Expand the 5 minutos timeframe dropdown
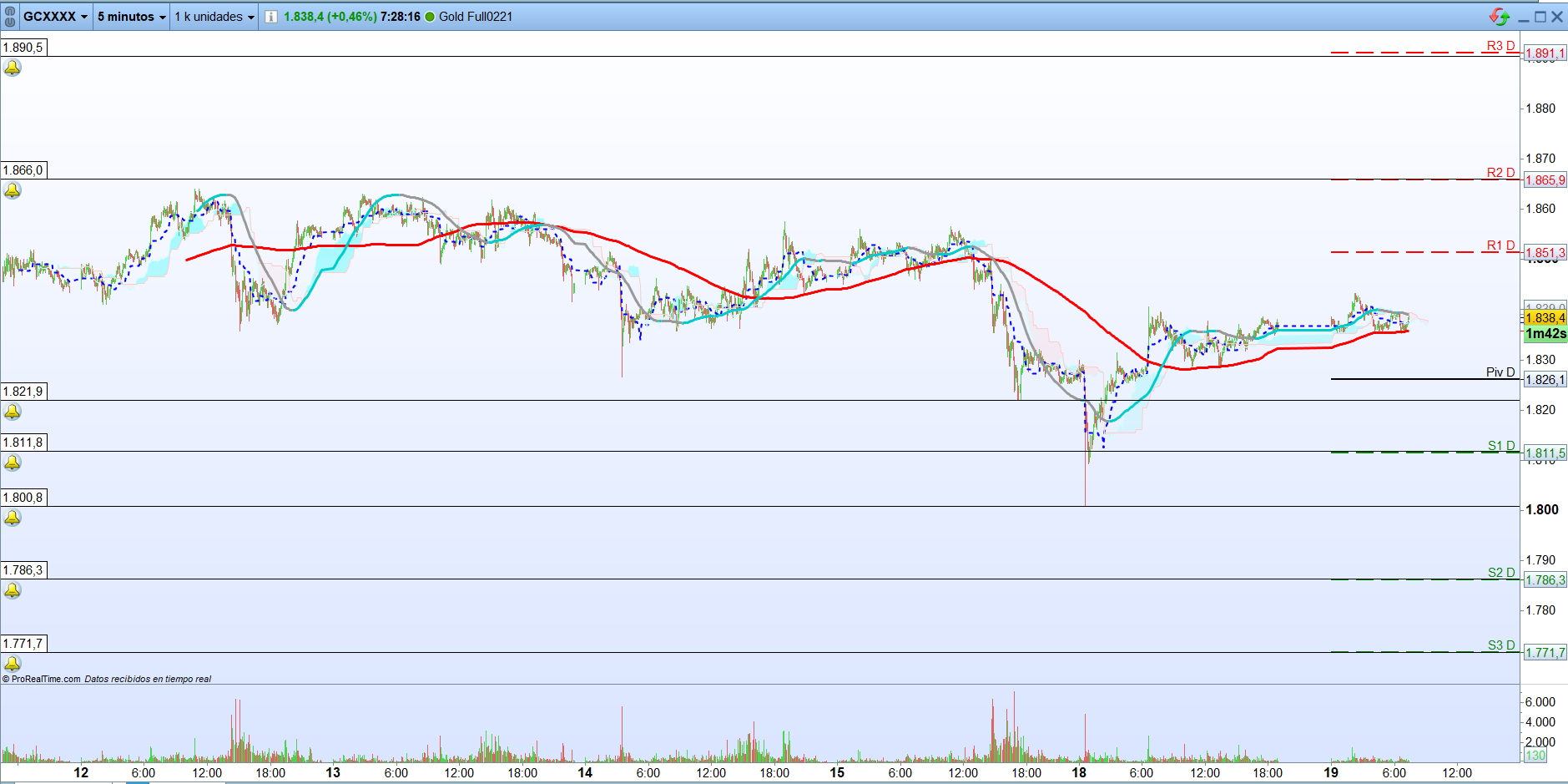The height and width of the screenshot is (784, 1568). 131,17
